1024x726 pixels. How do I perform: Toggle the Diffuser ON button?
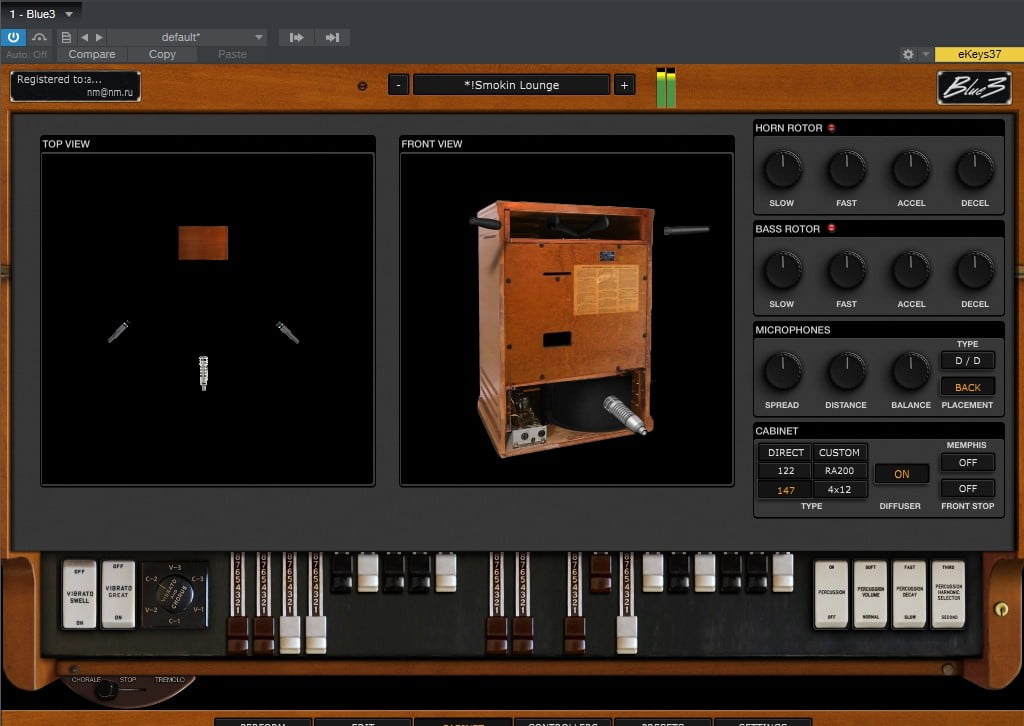coord(901,474)
